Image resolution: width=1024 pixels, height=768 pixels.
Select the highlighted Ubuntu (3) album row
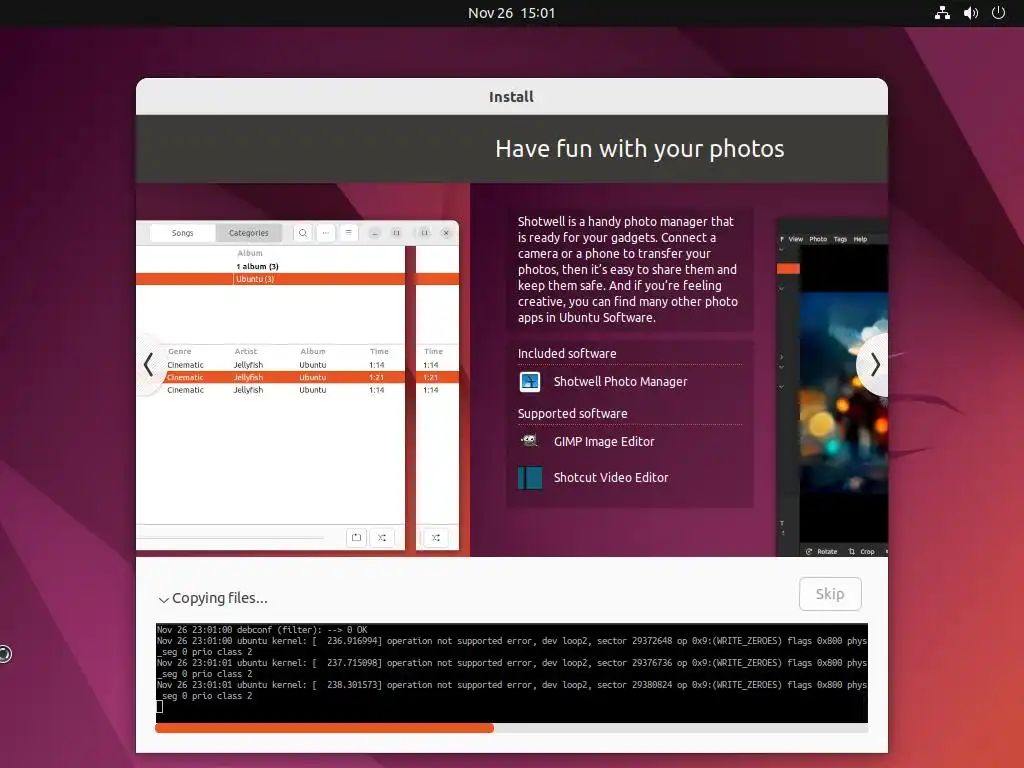[270, 279]
